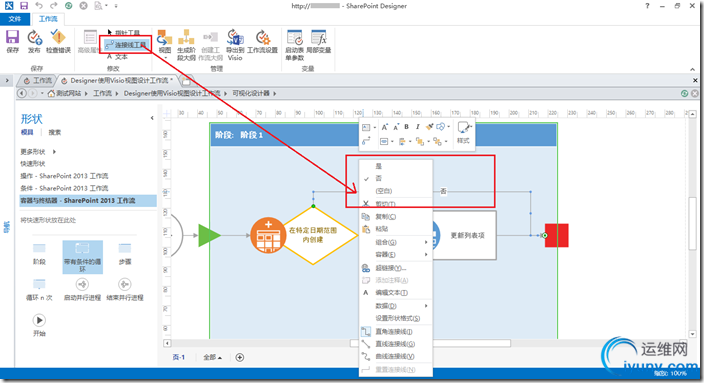Open 工作流设置 workflow settings

(262, 41)
